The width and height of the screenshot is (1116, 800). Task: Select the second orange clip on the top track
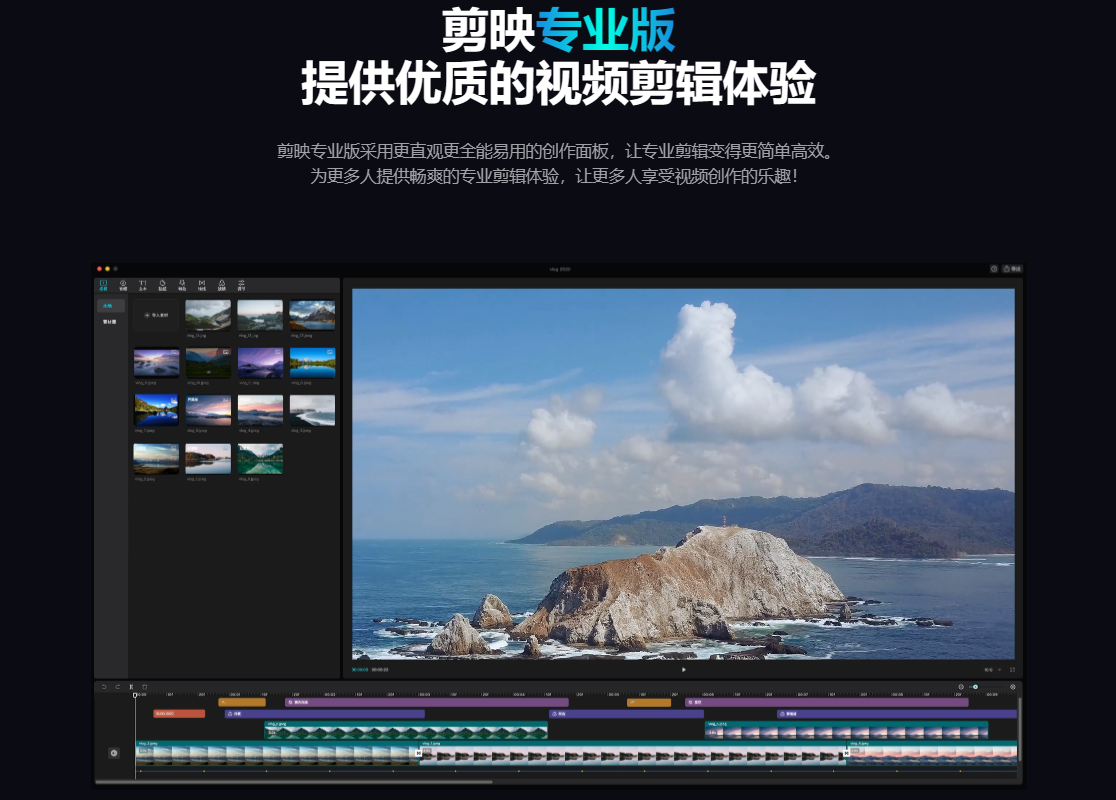point(649,702)
